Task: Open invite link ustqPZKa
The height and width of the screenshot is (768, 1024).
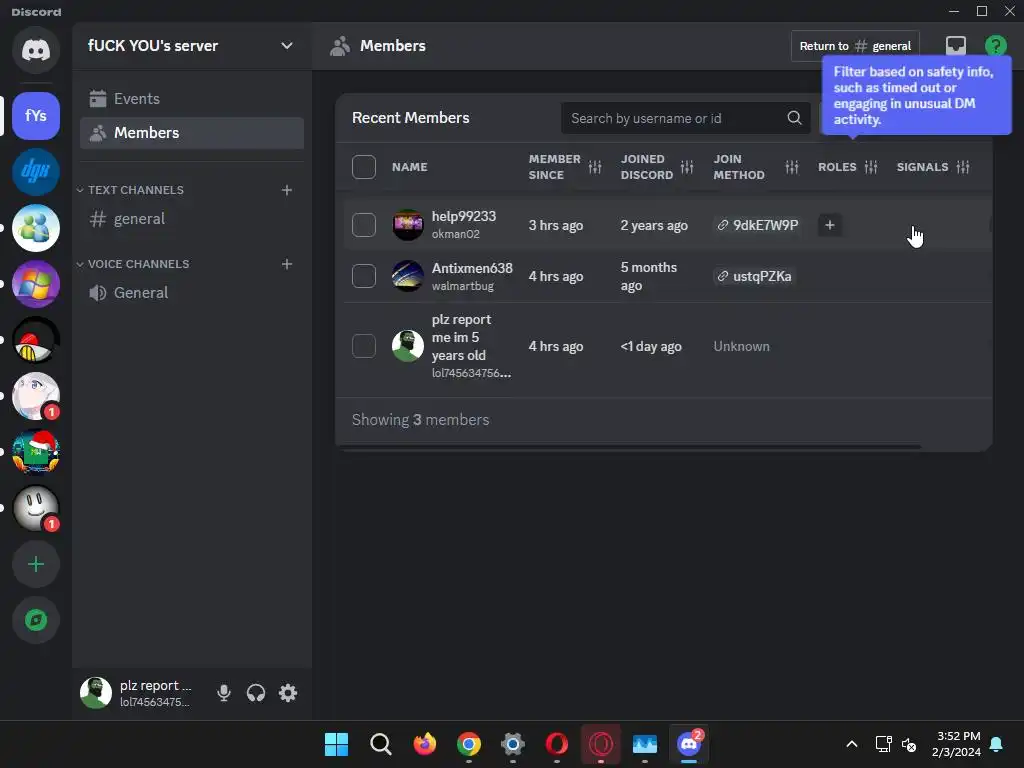Action: point(754,276)
